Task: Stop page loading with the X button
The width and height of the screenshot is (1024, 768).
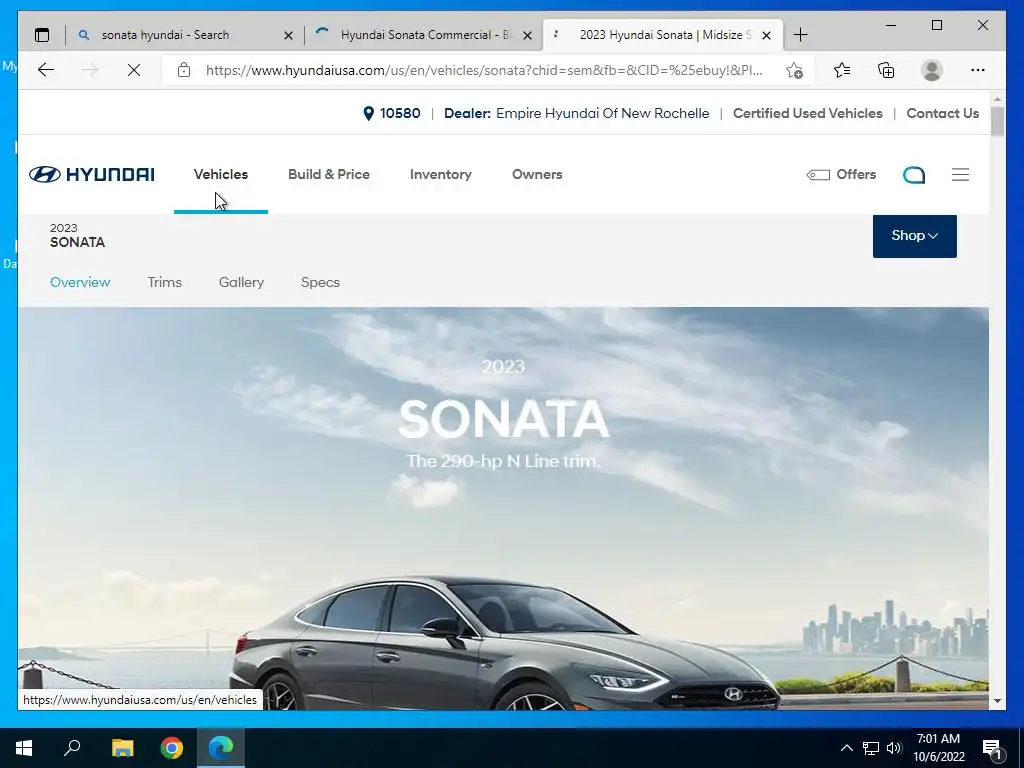Action: tap(134, 70)
